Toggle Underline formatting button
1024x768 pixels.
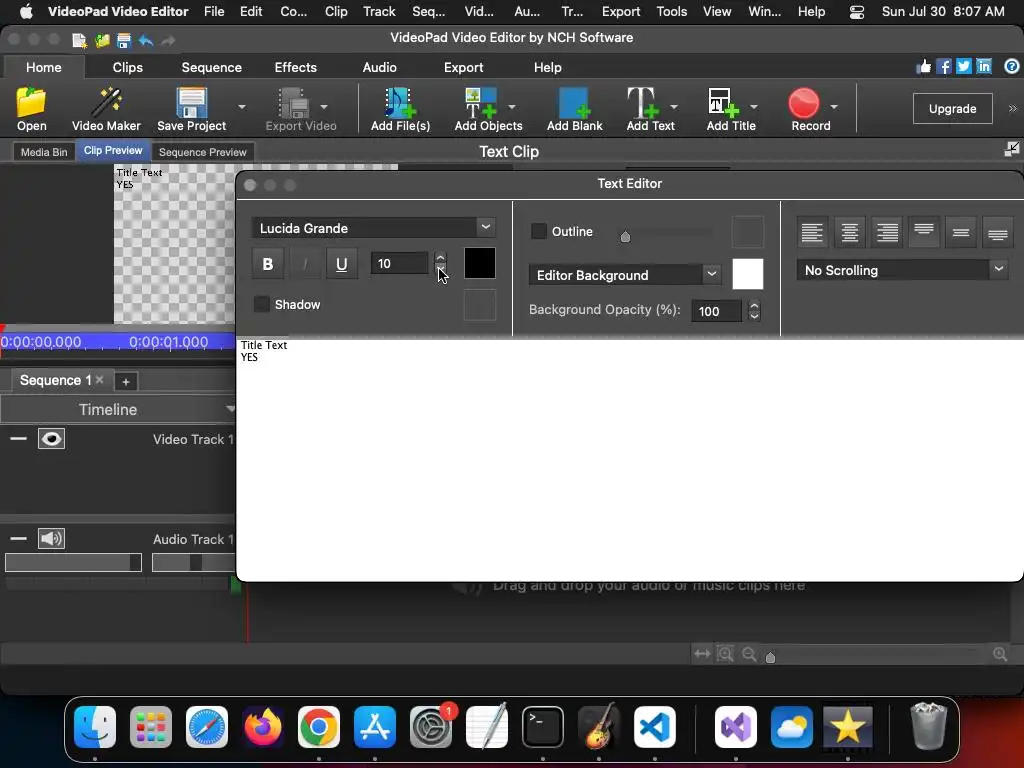(342, 264)
